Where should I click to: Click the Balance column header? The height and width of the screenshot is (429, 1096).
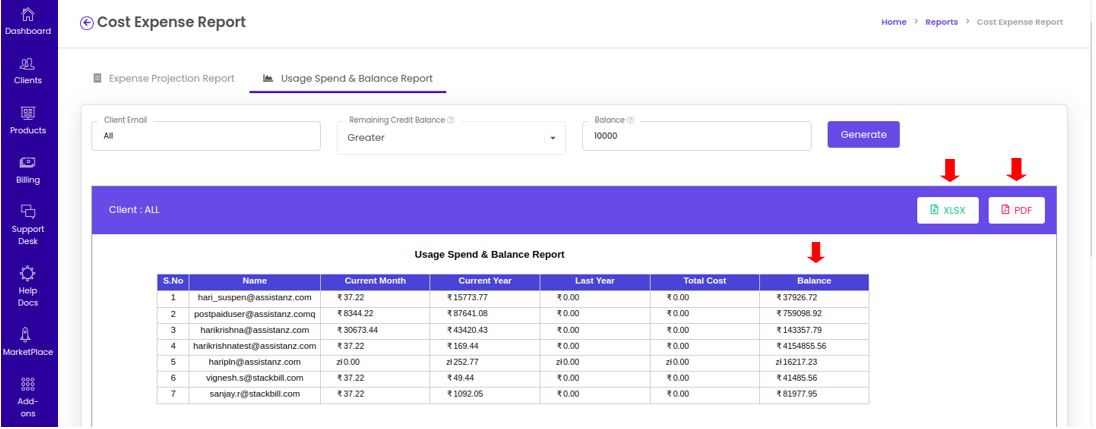point(814,281)
